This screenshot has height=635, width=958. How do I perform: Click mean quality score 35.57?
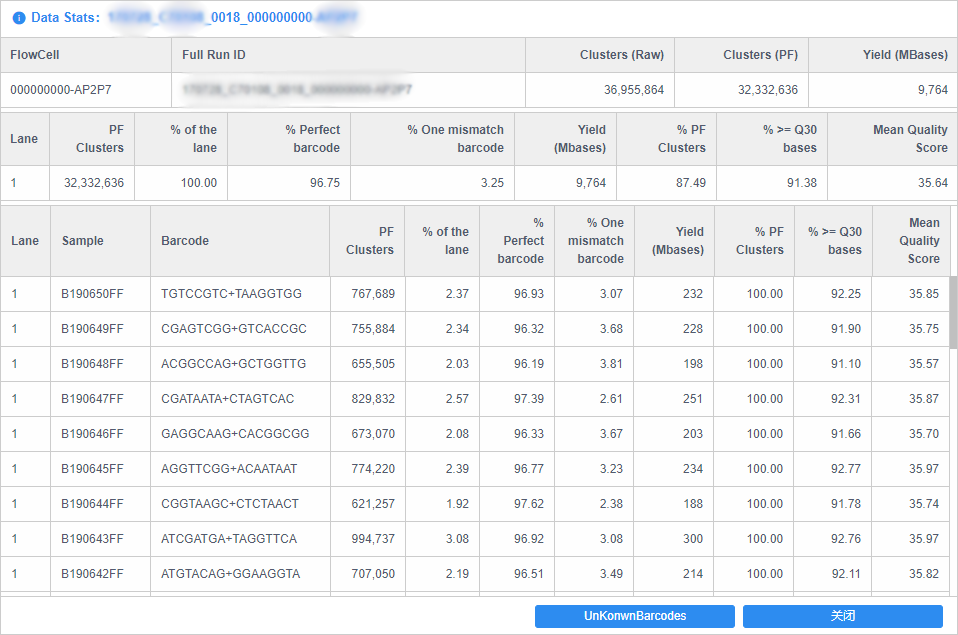pos(923,364)
